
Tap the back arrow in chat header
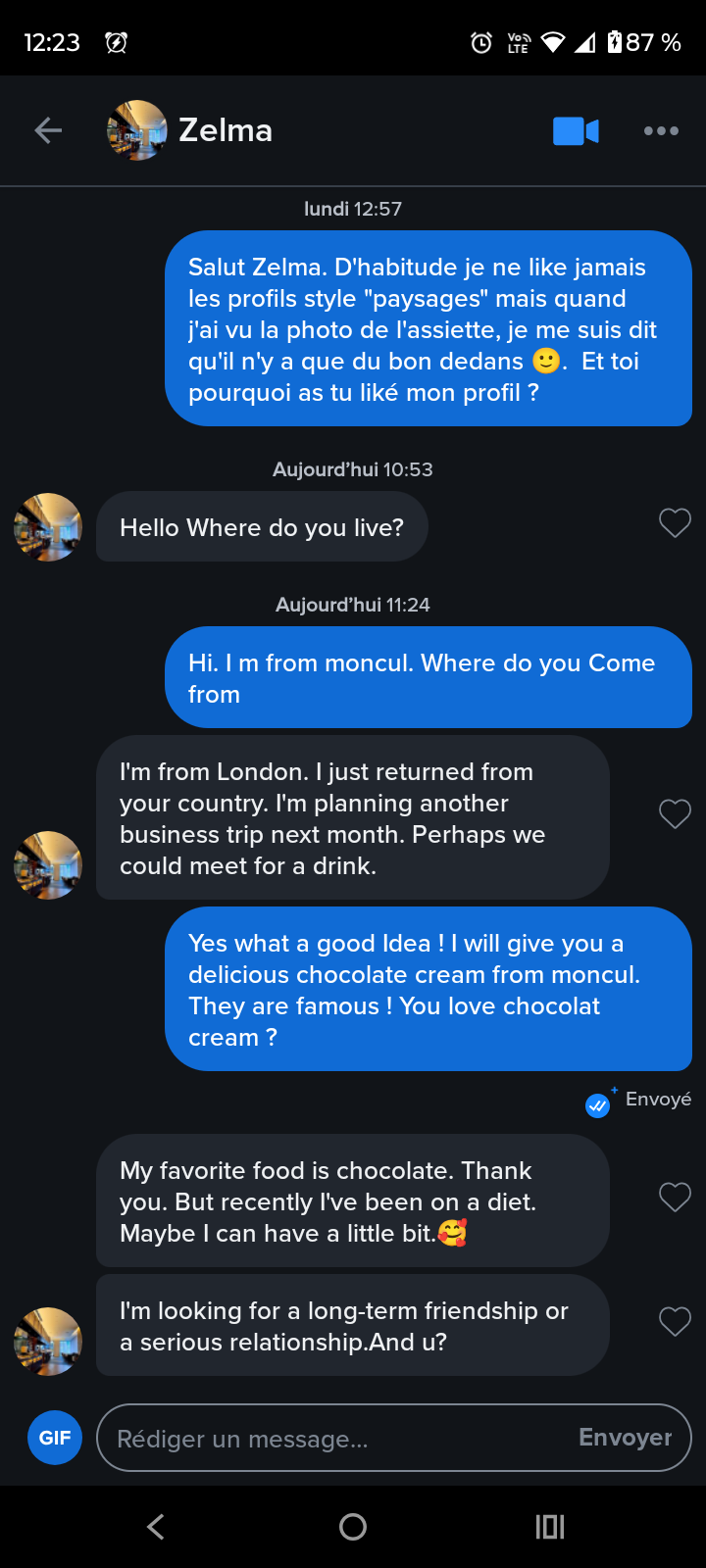point(48,130)
